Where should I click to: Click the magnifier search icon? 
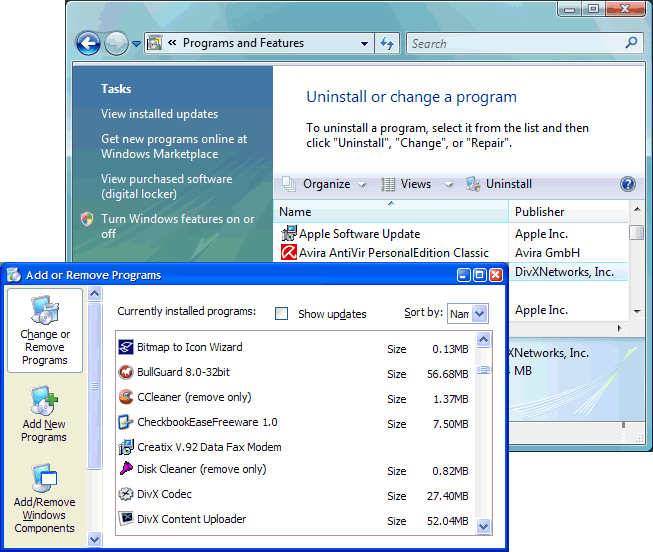632,42
